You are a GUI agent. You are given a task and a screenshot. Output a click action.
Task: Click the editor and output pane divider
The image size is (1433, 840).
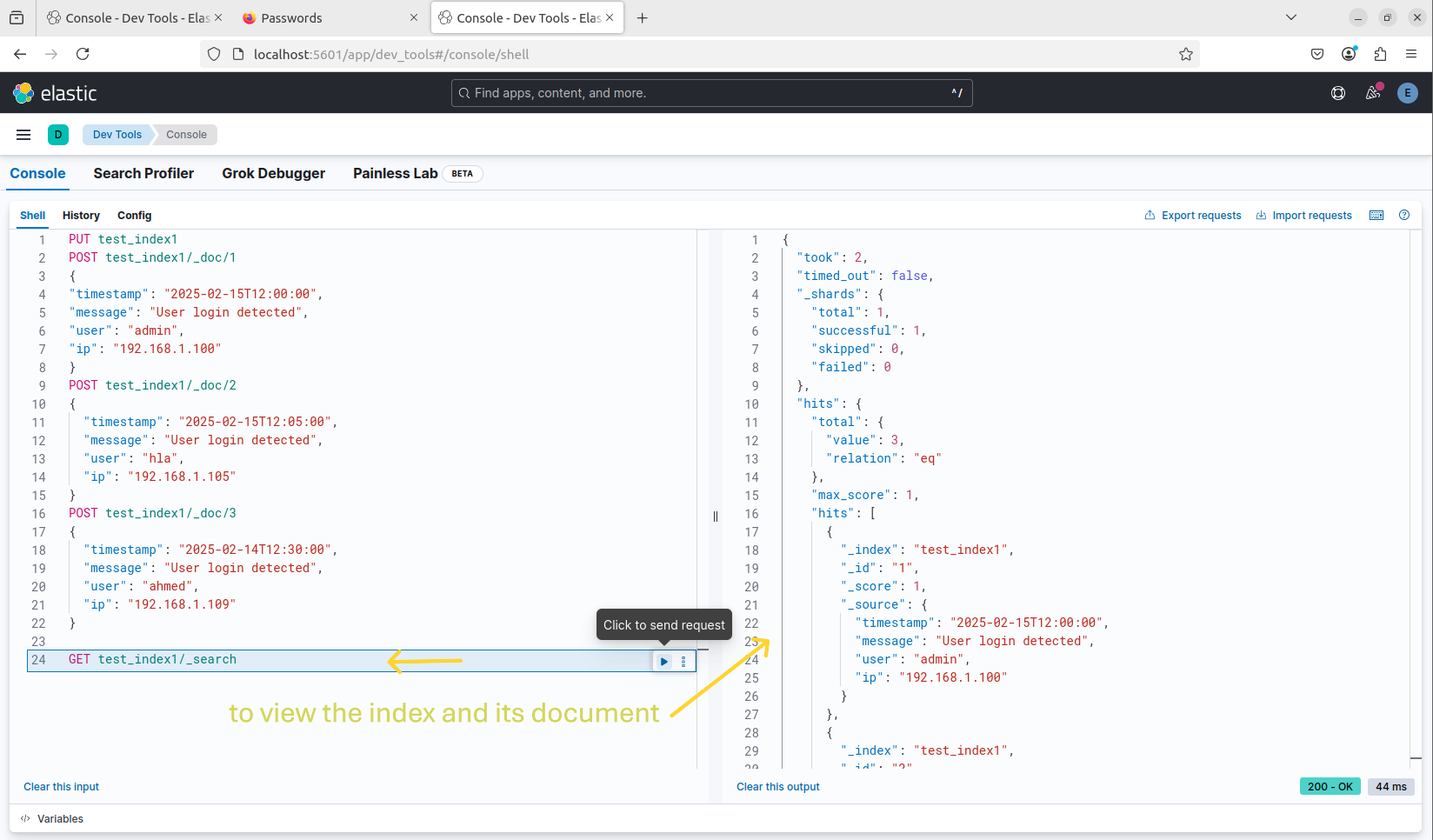click(716, 517)
